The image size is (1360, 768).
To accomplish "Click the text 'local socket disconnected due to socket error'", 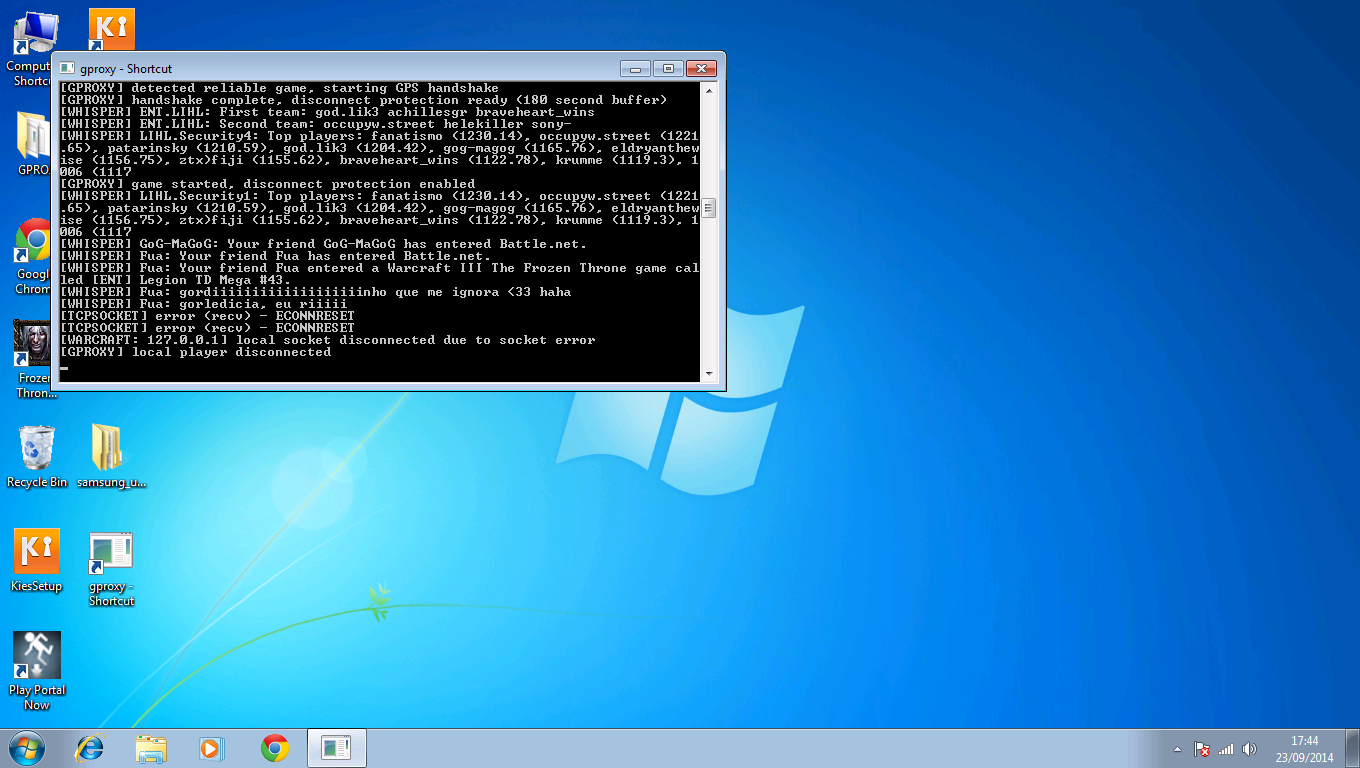I will point(416,340).
